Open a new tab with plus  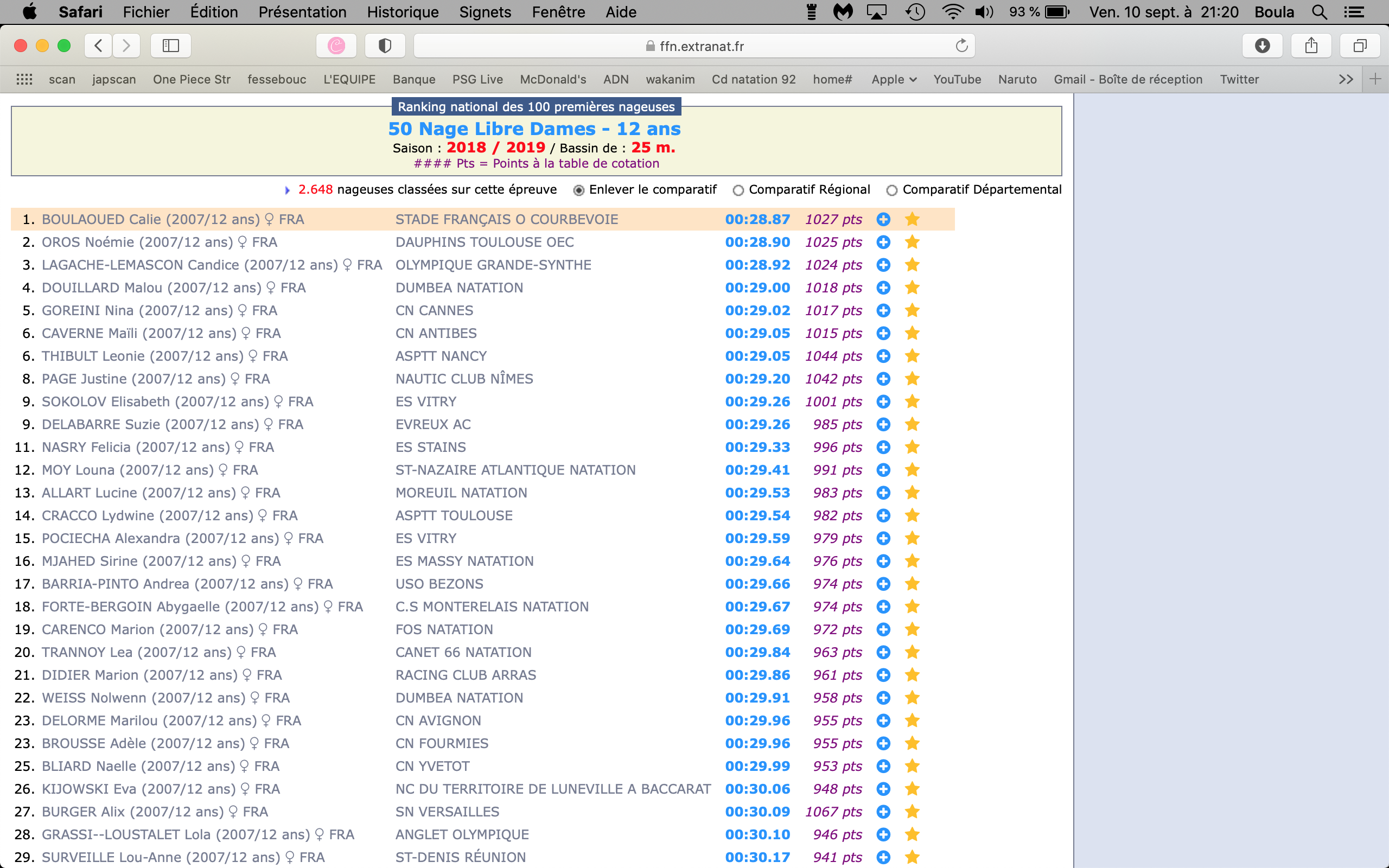point(1375,79)
